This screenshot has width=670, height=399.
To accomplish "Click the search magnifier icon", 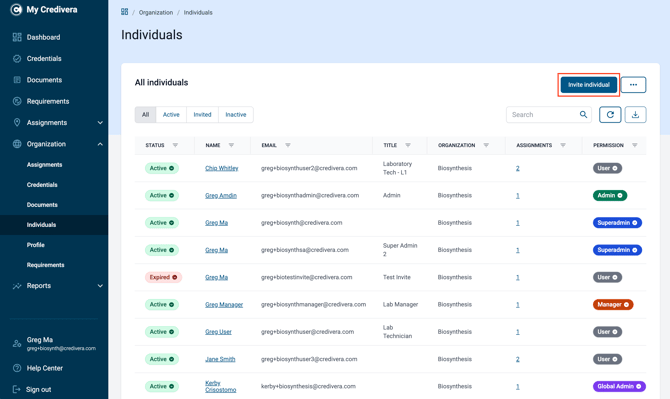I will [x=583, y=114].
